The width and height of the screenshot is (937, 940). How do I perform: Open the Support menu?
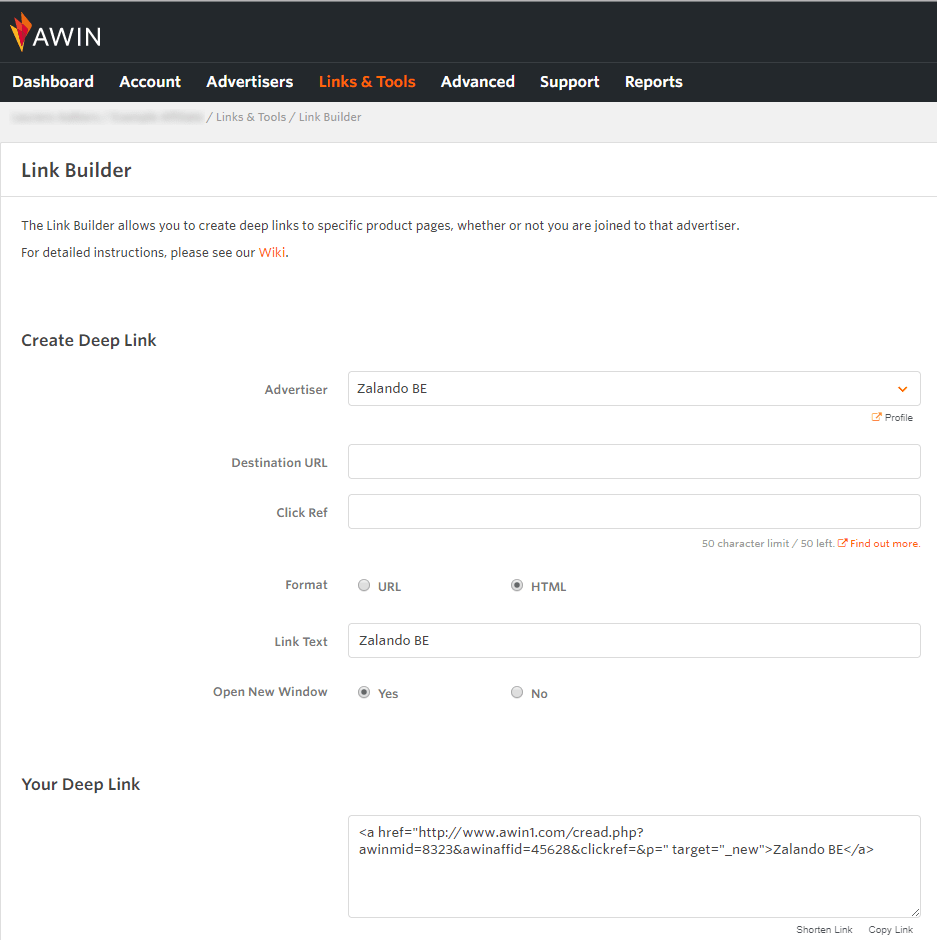[x=570, y=82]
